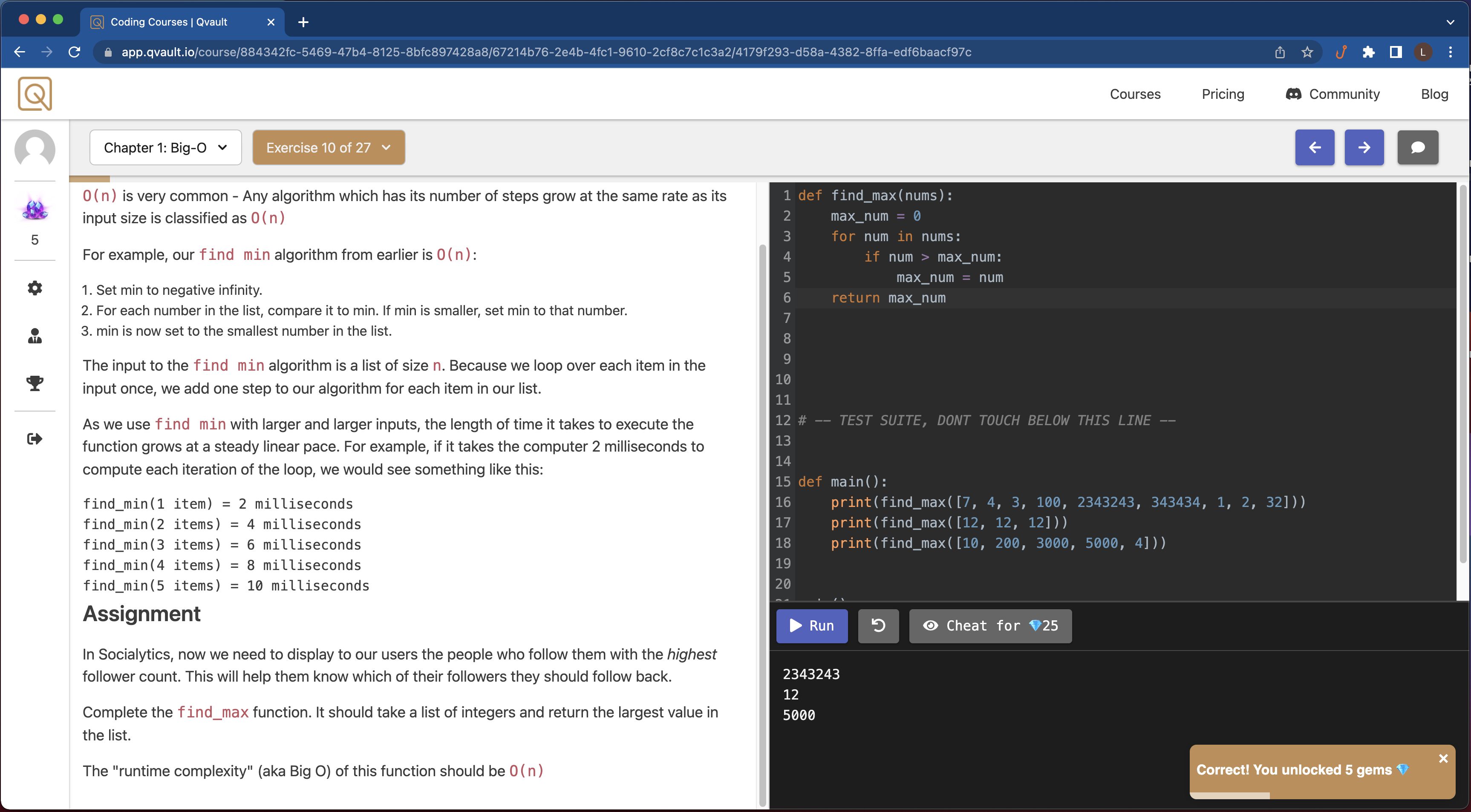The height and width of the screenshot is (812, 1471).
Task: Open the chat bubble discussion button
Action: pos(1417,148)
